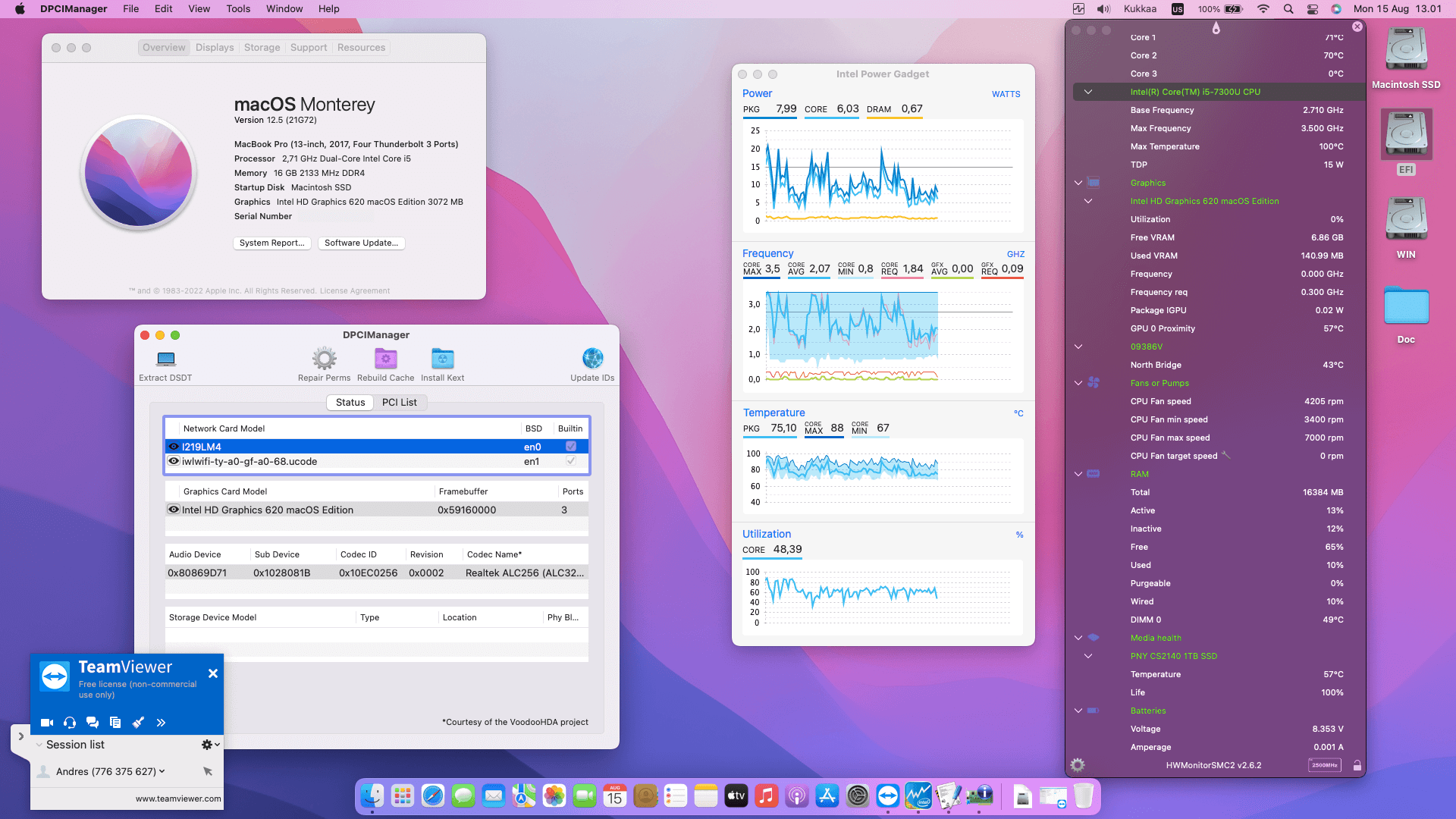This screenshot has height=819, width=1456.
Task: Collapse the Graphics section in HWMonitorSMC2
Action: pyautogui.click(x=1078, y=183)
